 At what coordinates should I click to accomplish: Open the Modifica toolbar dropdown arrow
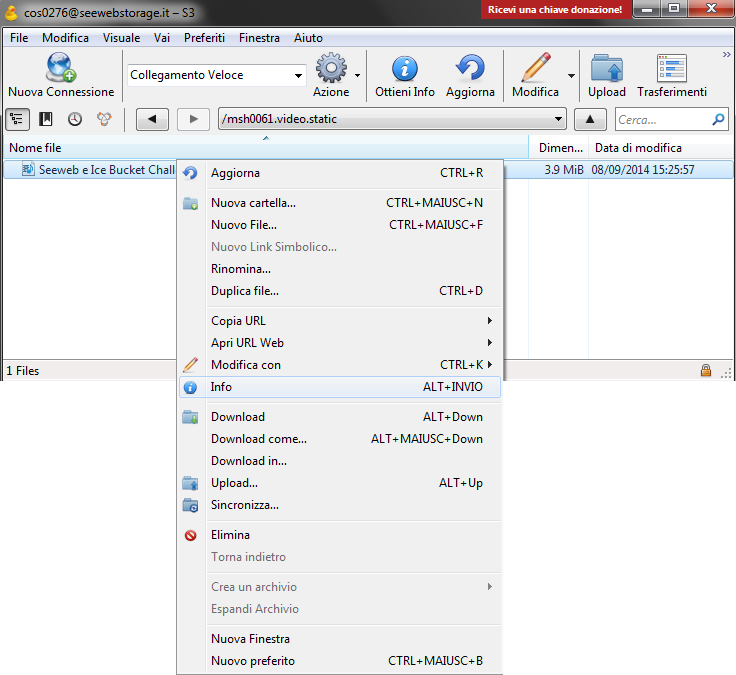(x=571, y=75)
